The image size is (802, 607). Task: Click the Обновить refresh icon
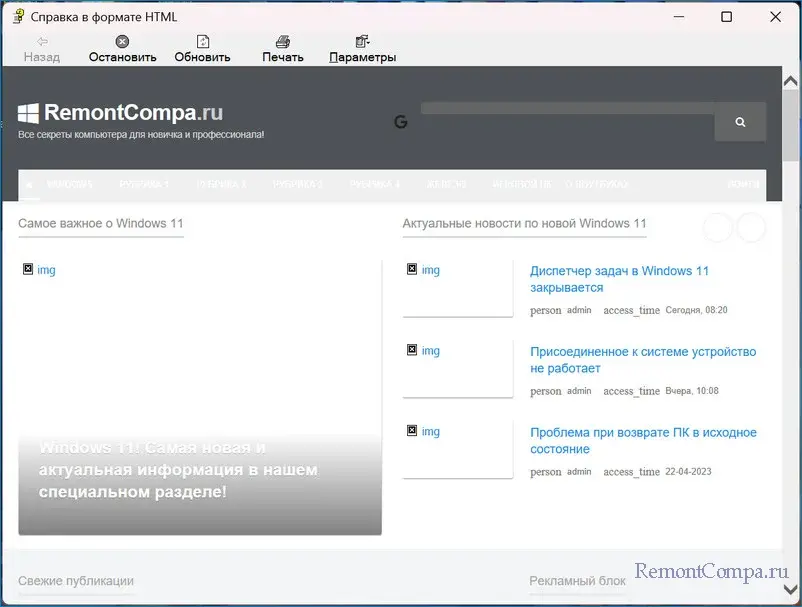pyautogui.click(x=202, y=41)
